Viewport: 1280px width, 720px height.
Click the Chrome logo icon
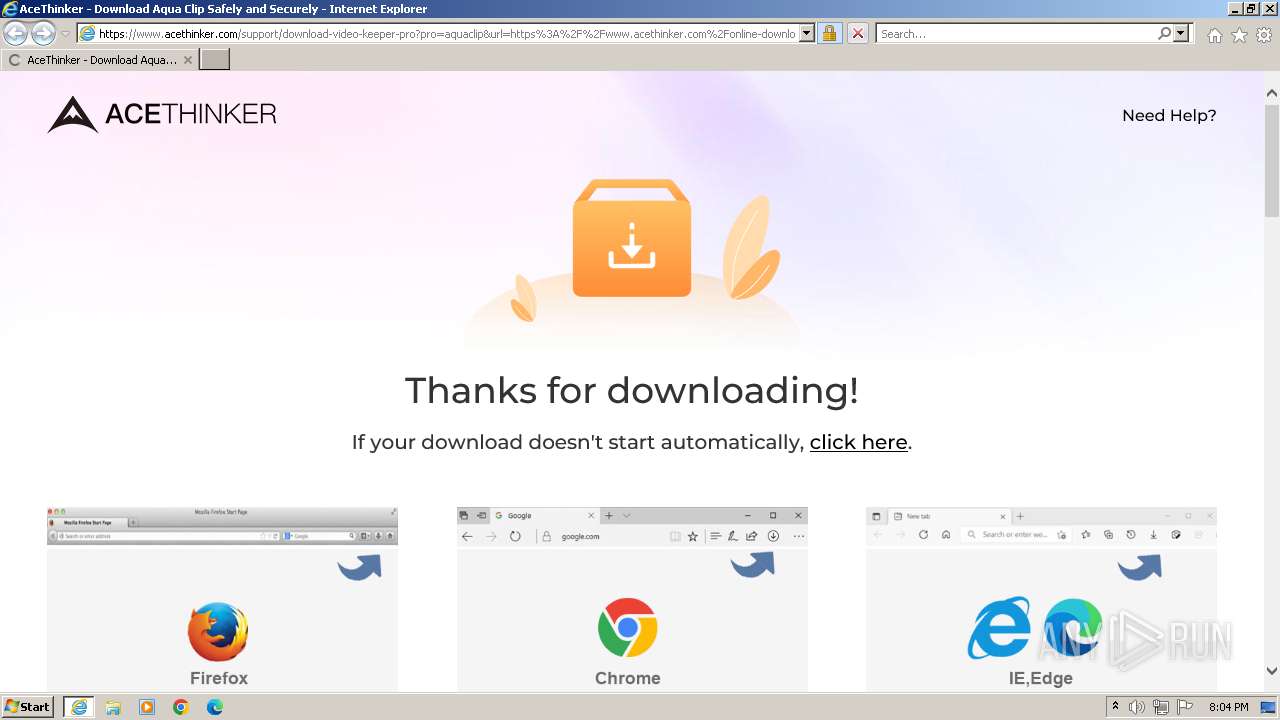click(628, 628)
